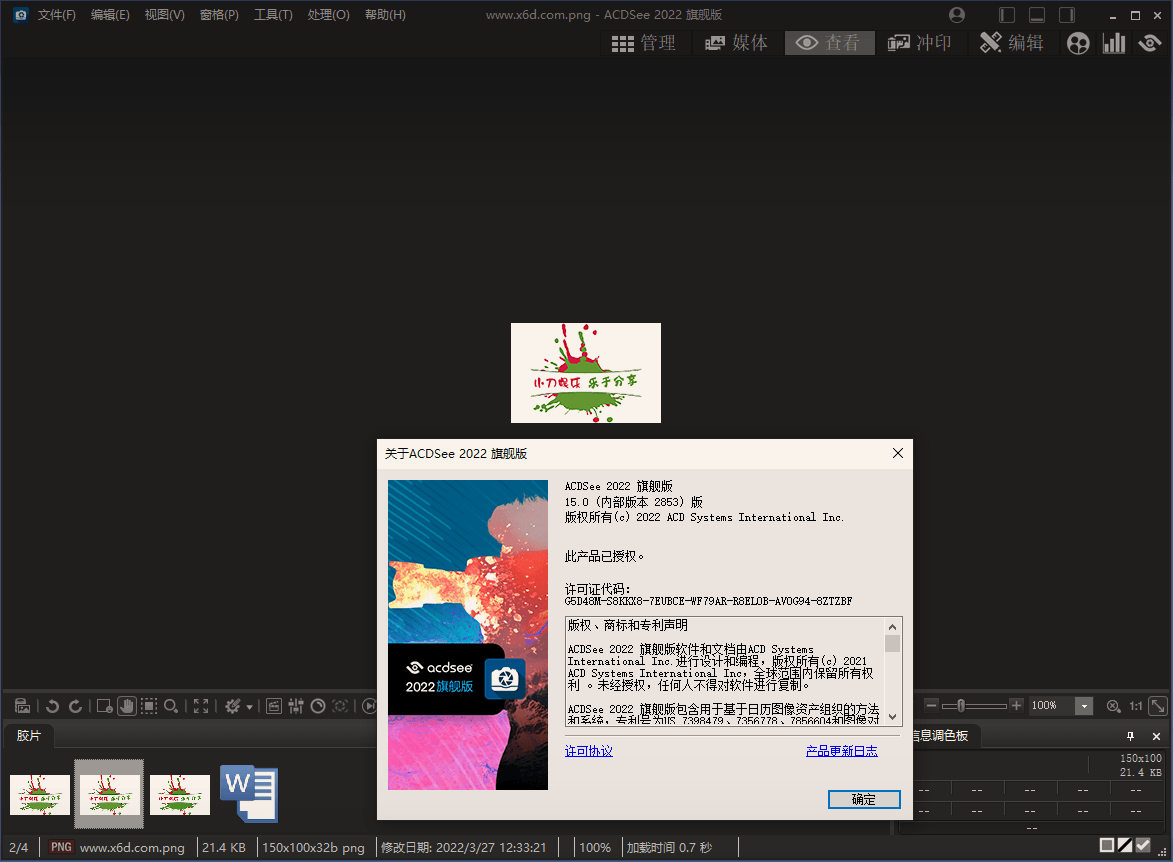Image resolution: width=1173 pixels, height=862 pixels.
Task: Open the 许可协议 link
Action: point(588,750)
